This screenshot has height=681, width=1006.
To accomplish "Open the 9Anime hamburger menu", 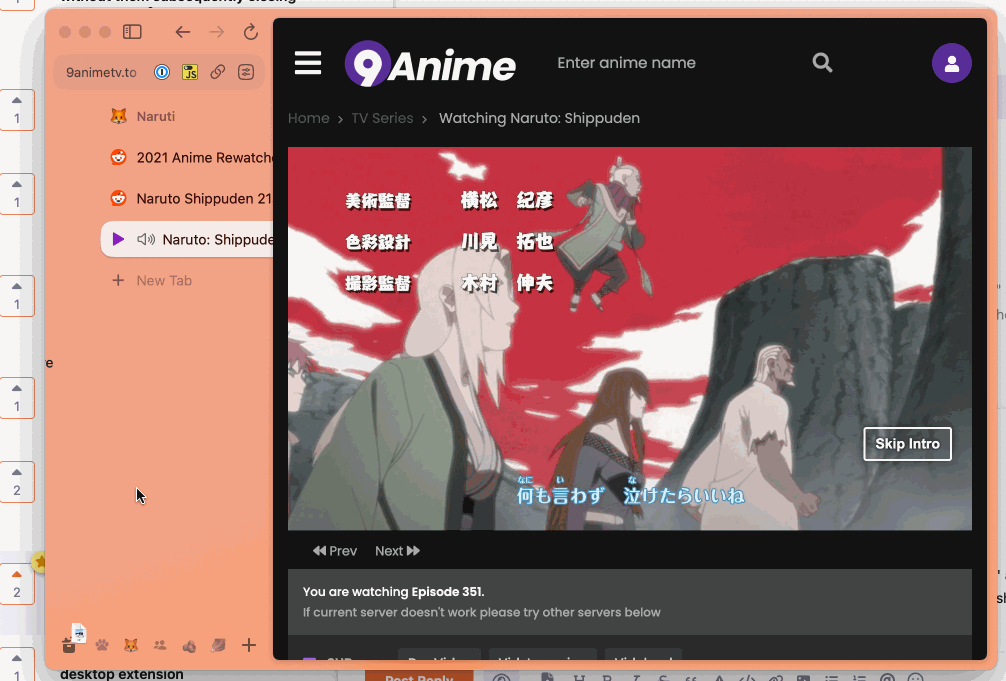I will click(308, 63).
